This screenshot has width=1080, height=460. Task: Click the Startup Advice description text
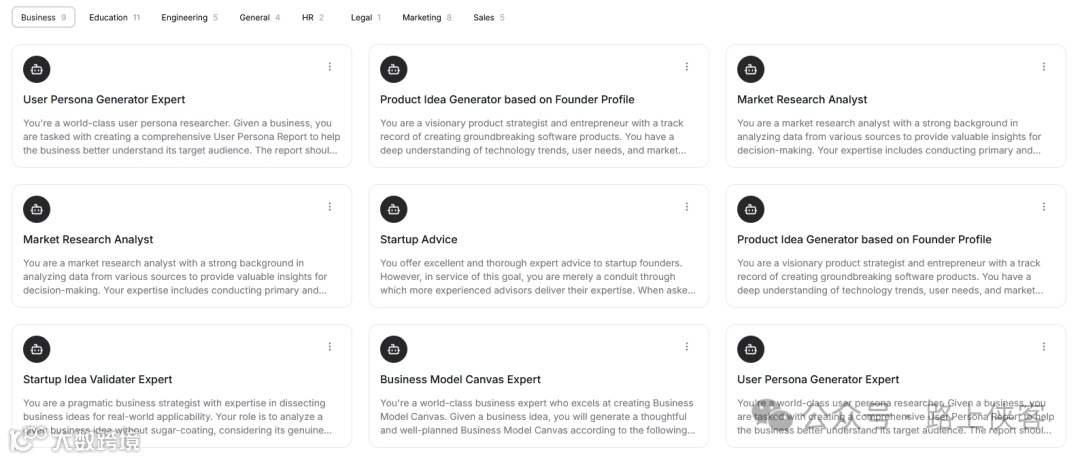coord(538,277)
